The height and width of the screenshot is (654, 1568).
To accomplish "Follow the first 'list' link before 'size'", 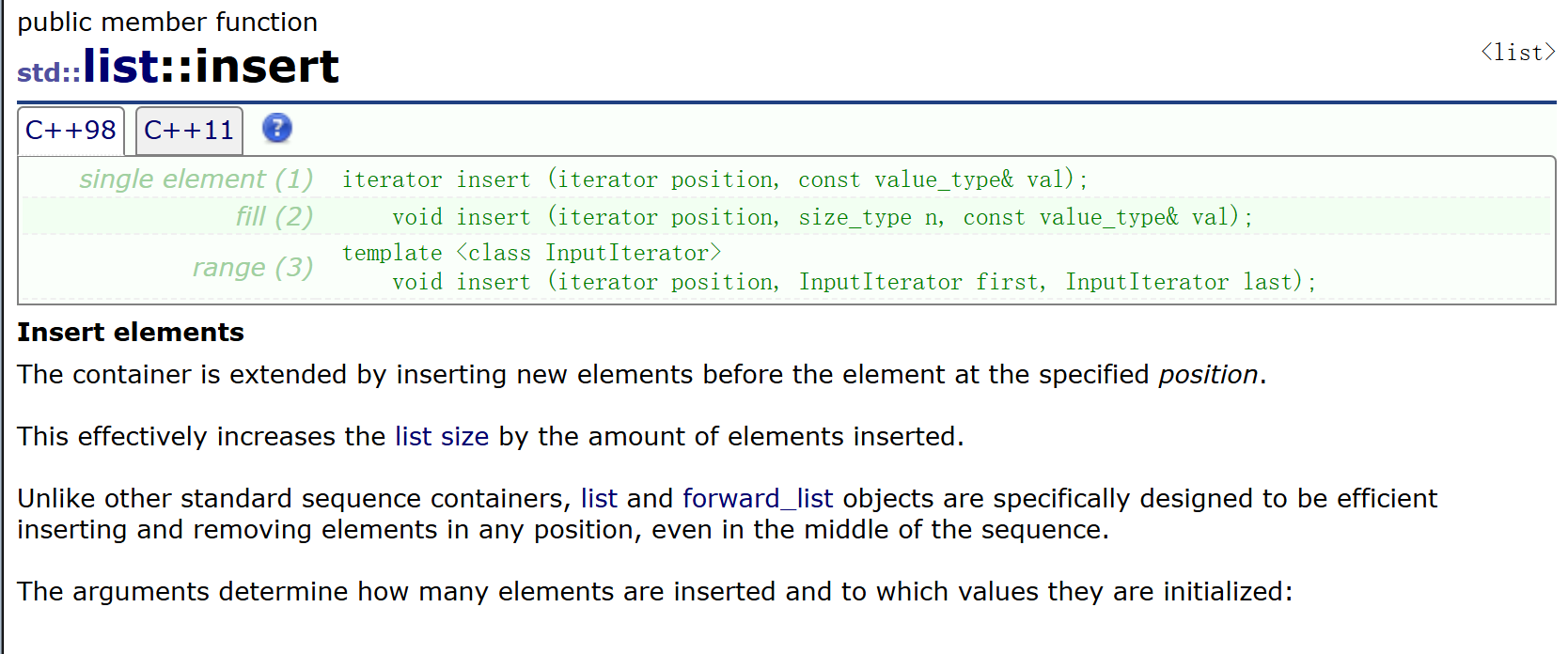I will click(x=413, y=437).
